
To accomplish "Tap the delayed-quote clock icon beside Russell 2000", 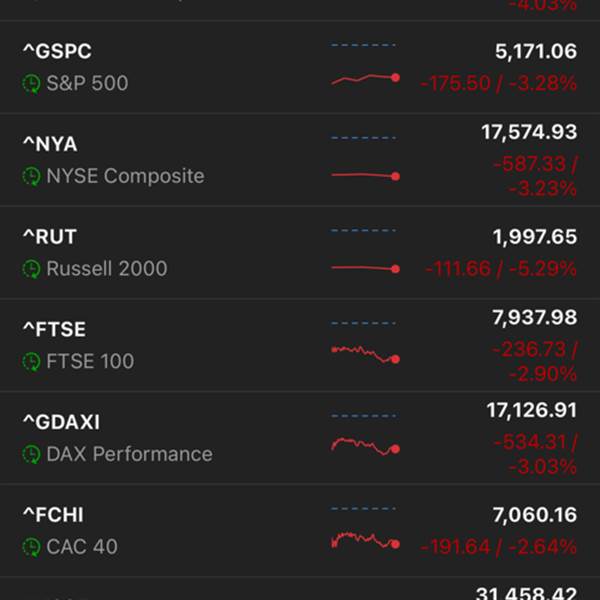I will click(x=31, y=269).
